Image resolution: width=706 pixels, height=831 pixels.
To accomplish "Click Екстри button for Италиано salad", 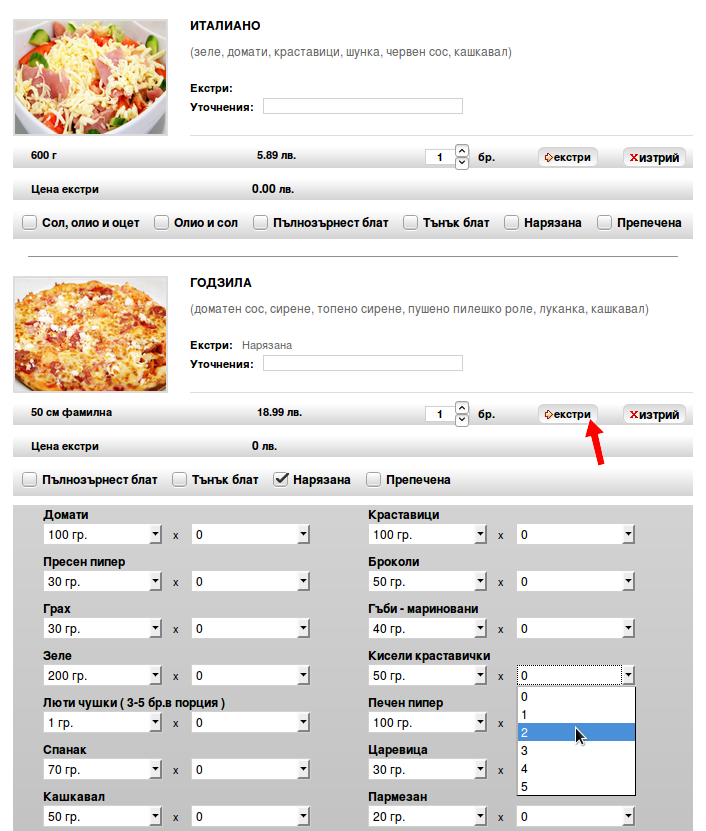I will 567,157.
